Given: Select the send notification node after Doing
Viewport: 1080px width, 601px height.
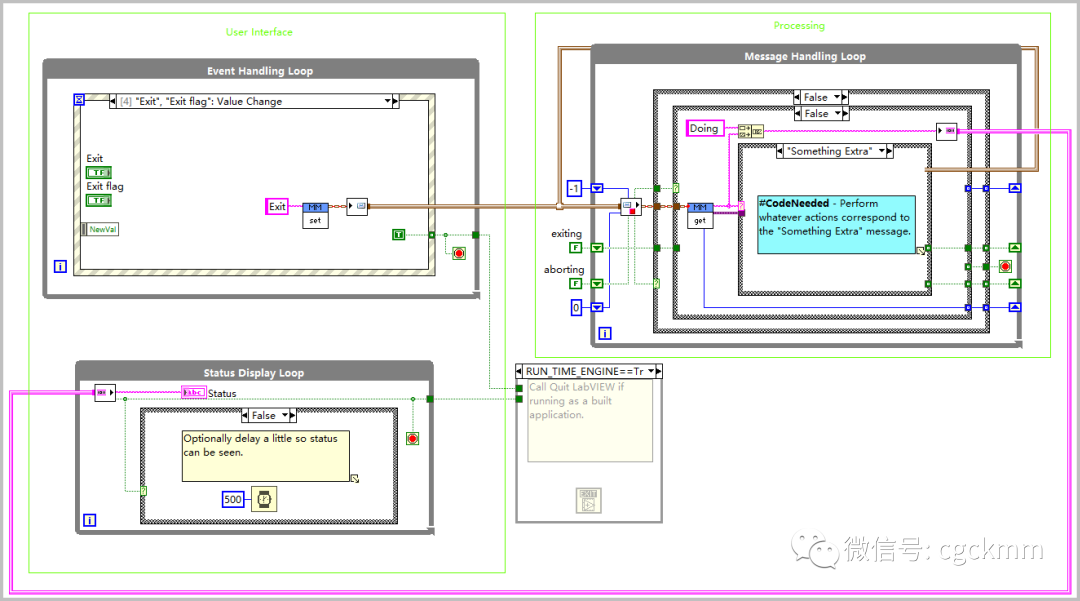Looking at the screenshot, I should (946, 131).
